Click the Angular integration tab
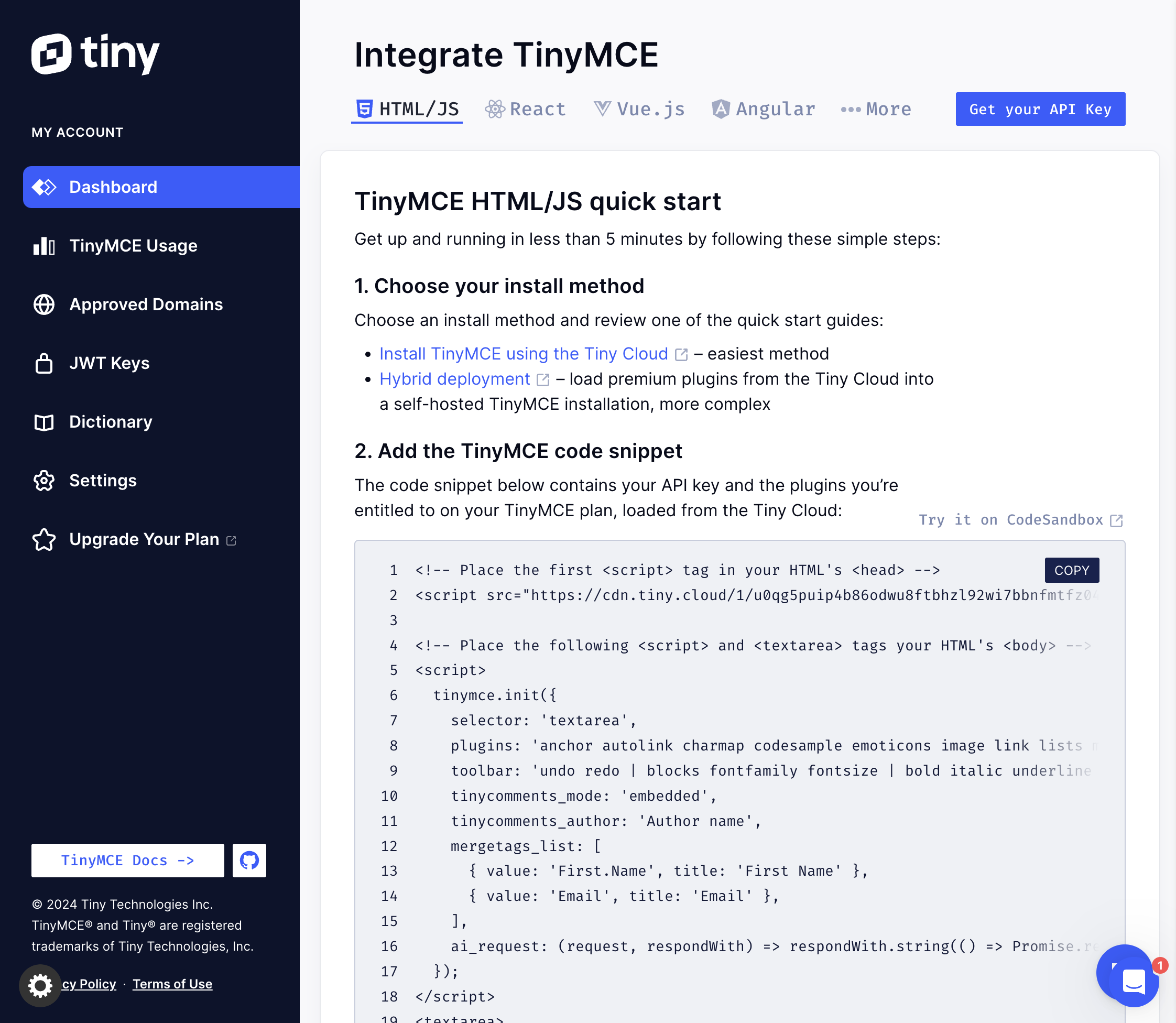The image size is (1176, 1023). [x=762, y=108]
